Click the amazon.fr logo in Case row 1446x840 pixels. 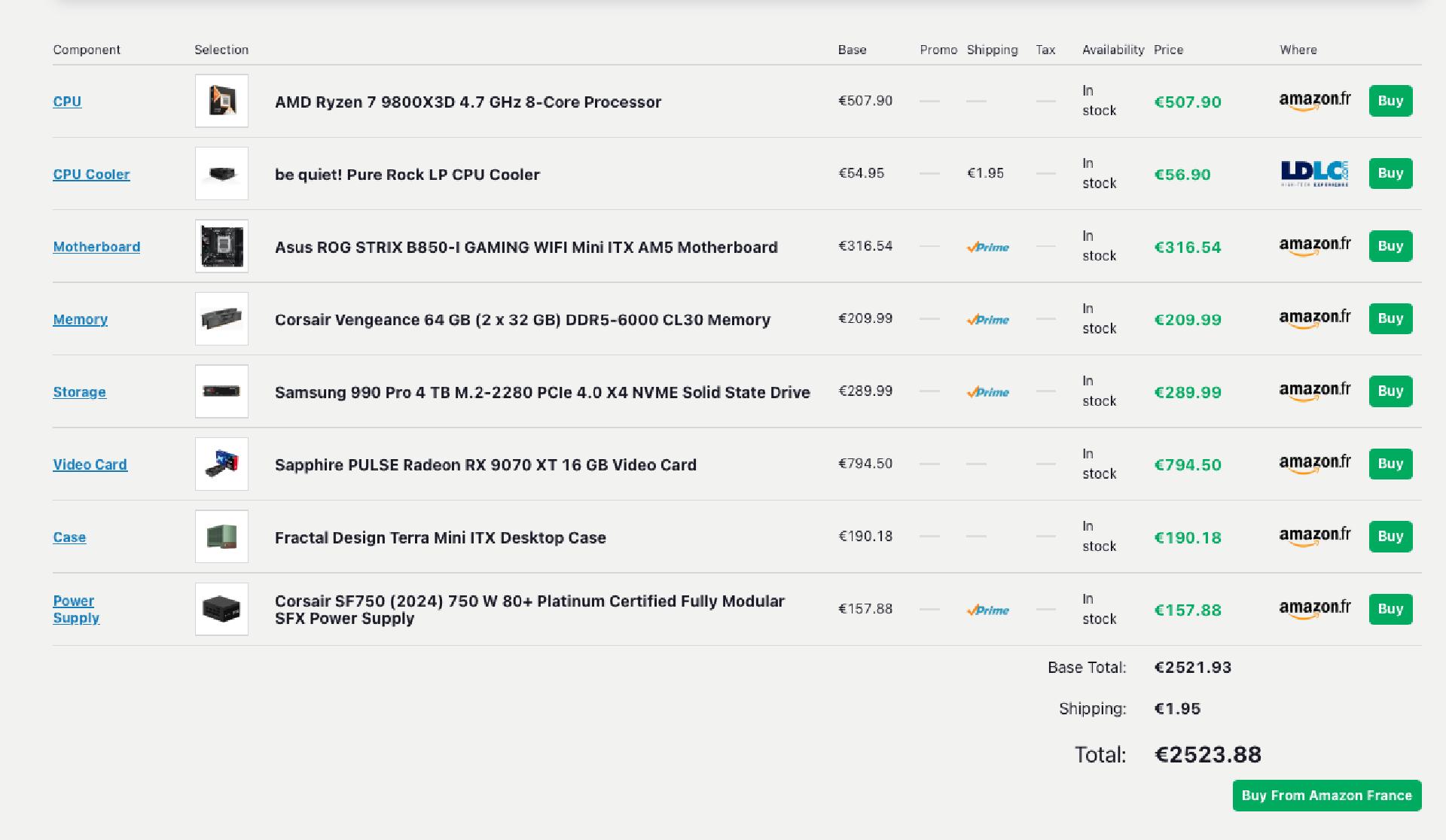click(x=1315, y=537)
